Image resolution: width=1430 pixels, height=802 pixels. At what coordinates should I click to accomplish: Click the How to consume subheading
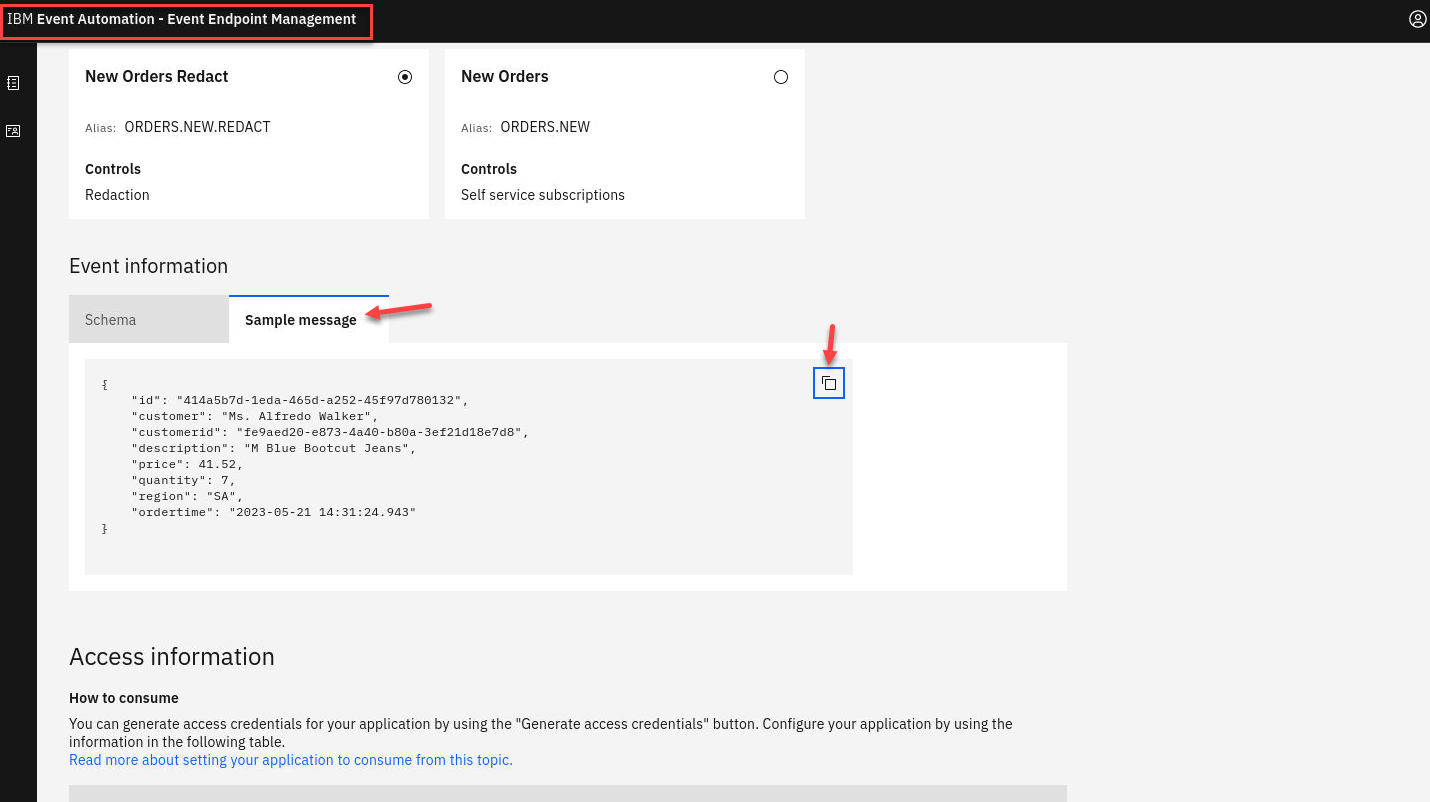(x=124, y=698)
